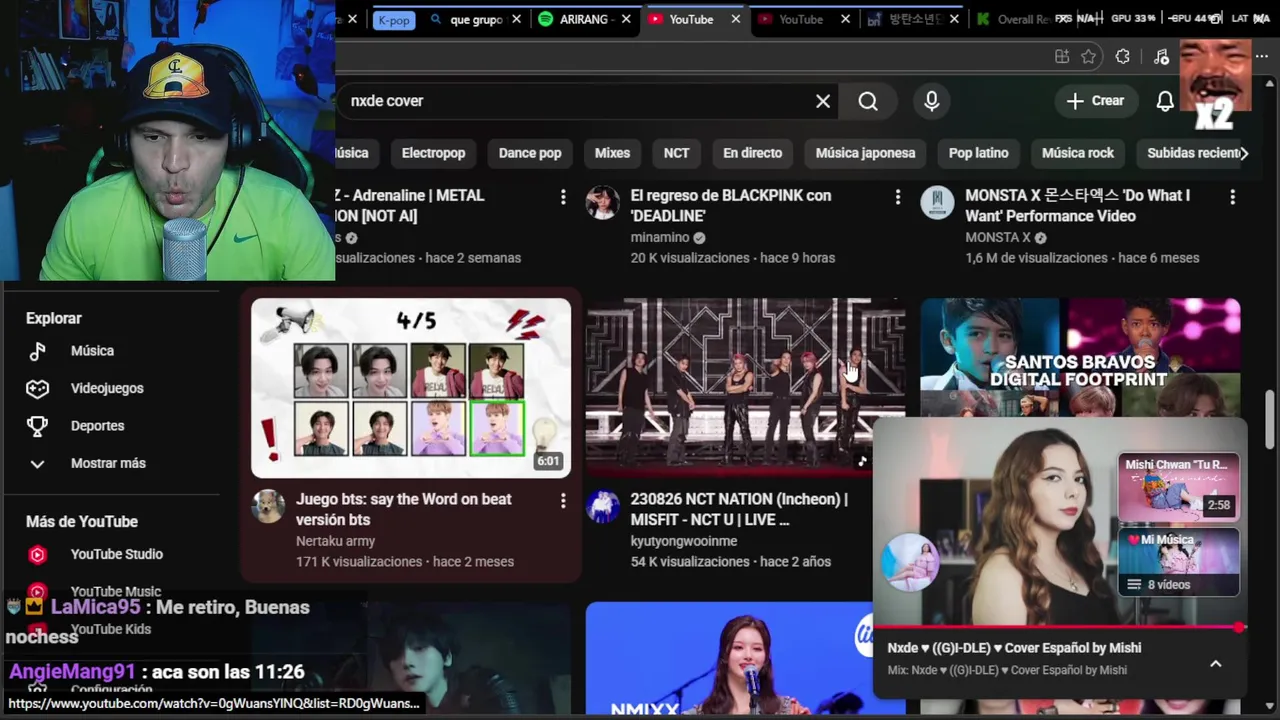
Task: Open options for MONSTA X video
Action: click(x=1232, y=197)
